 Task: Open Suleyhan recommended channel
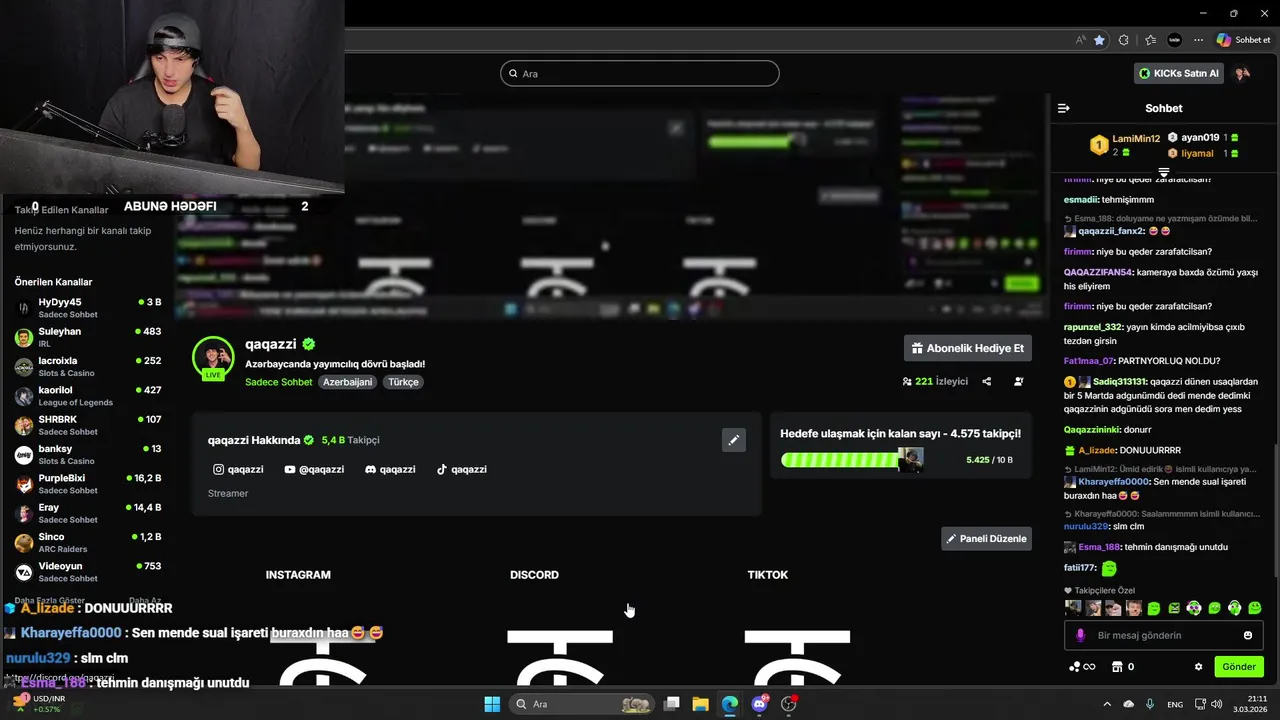point(88,337)
